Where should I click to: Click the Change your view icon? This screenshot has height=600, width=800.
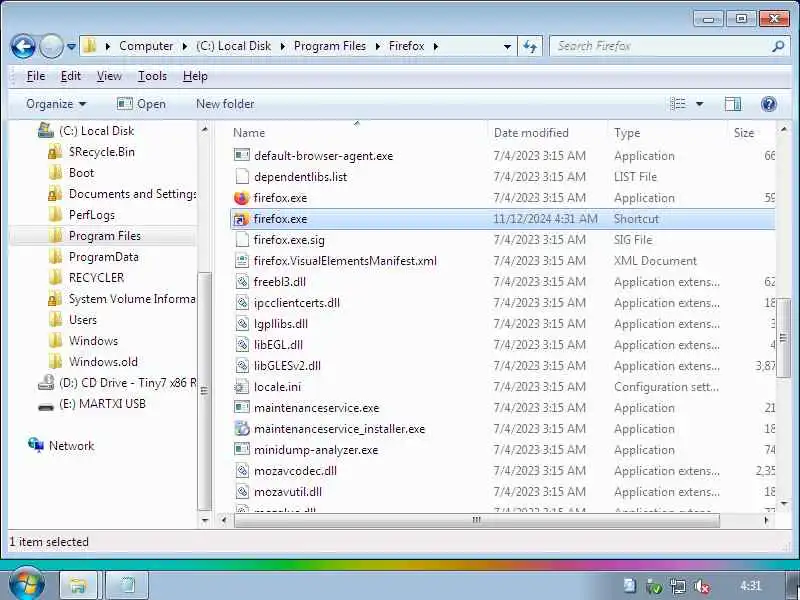click(678, 104)
